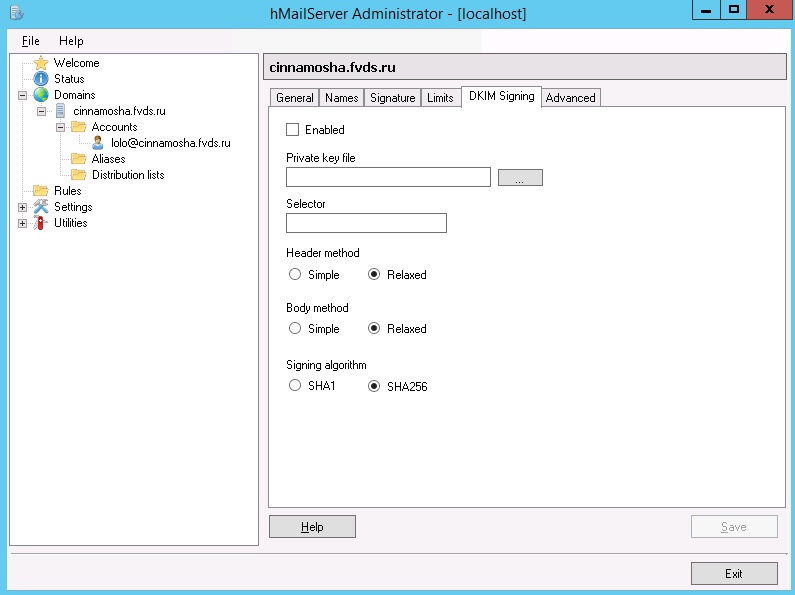Image resolution: width=795 pixels, height=595 pixels.
Task: Browse for private key file button
Action: pyautogui.click(x=520, y=177)
